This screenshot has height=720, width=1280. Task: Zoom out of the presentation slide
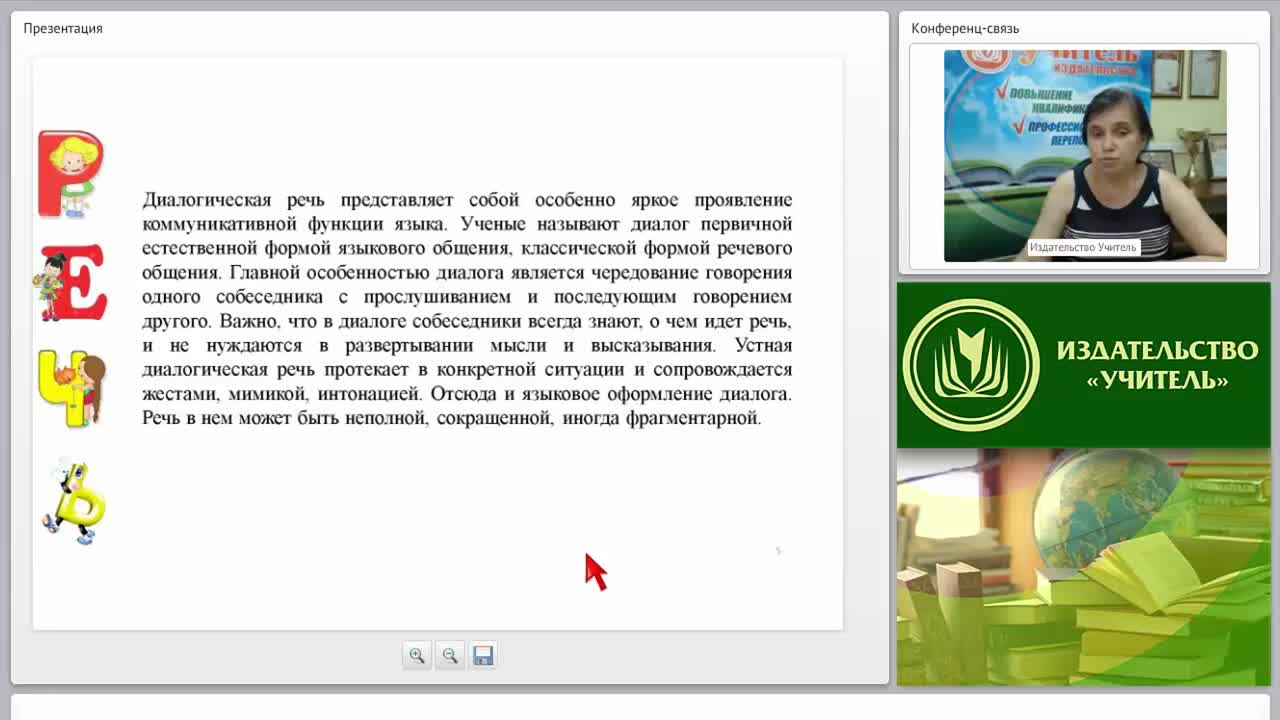pos(450,655)
